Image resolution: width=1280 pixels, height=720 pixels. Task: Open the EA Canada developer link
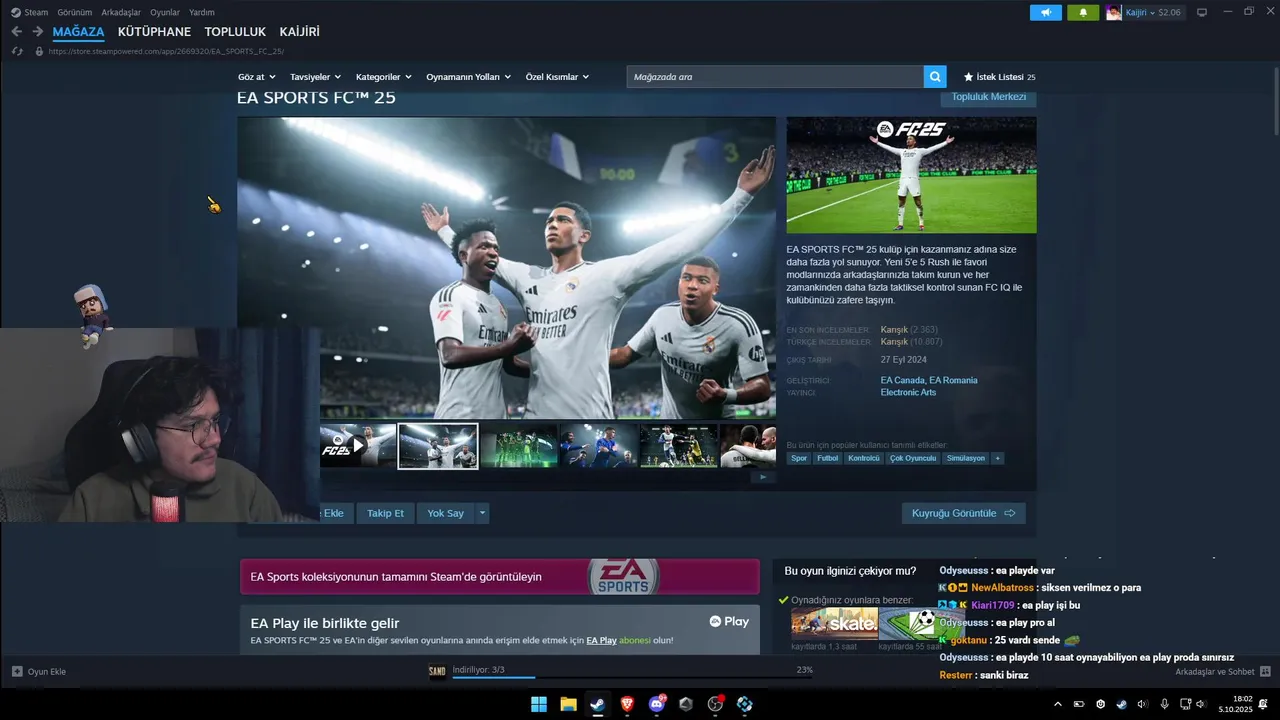(902, 380)
